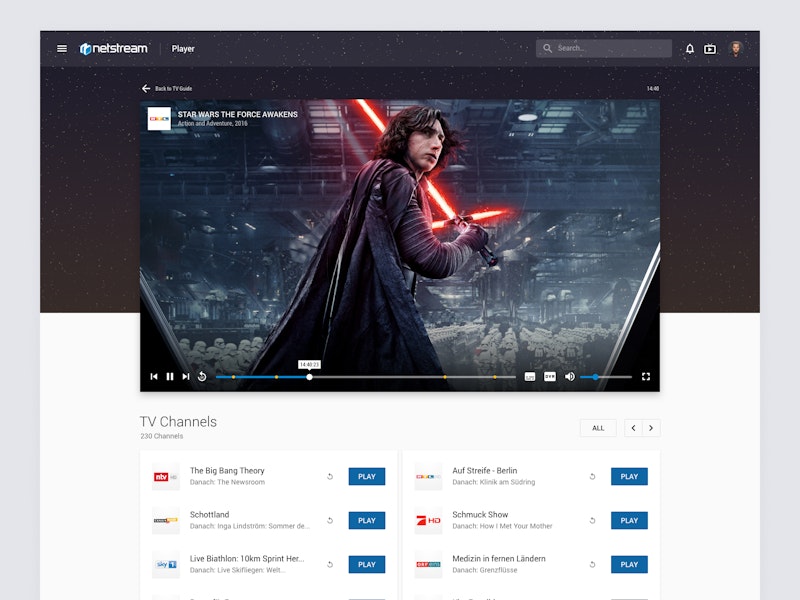Click the last yellow marker on timeline
The image size is (800, 600).
495,377
